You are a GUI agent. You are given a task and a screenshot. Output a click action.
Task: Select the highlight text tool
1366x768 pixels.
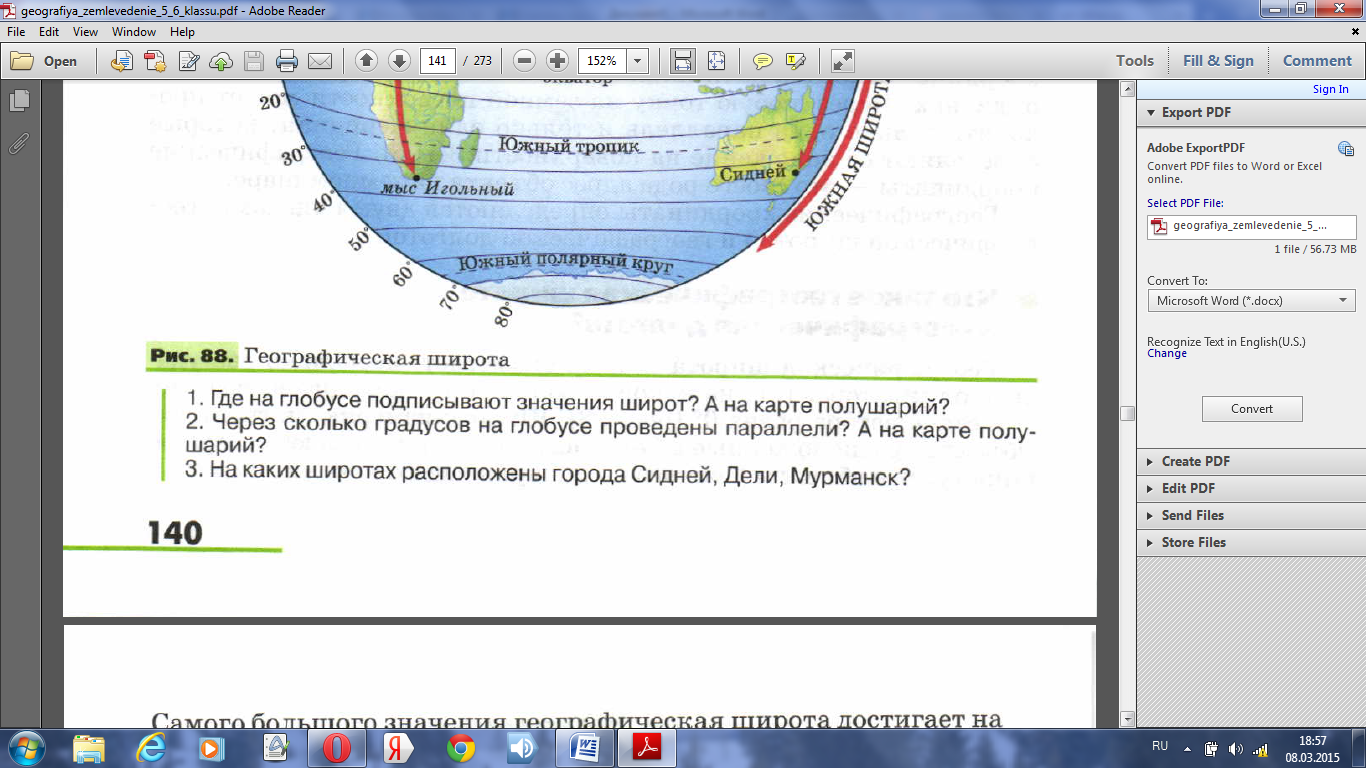[x=796, y=61]
